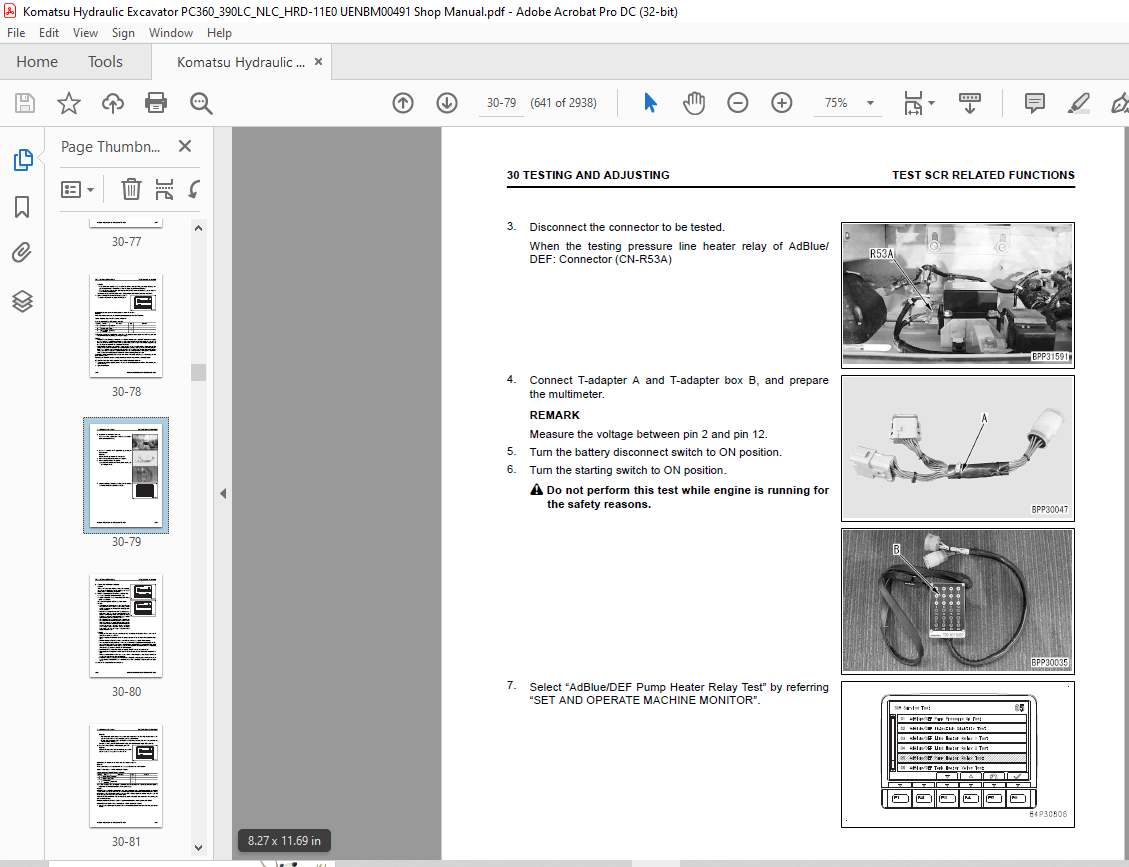Go to previous page with the up arrow
The image size is (1129, 867).
403,103
